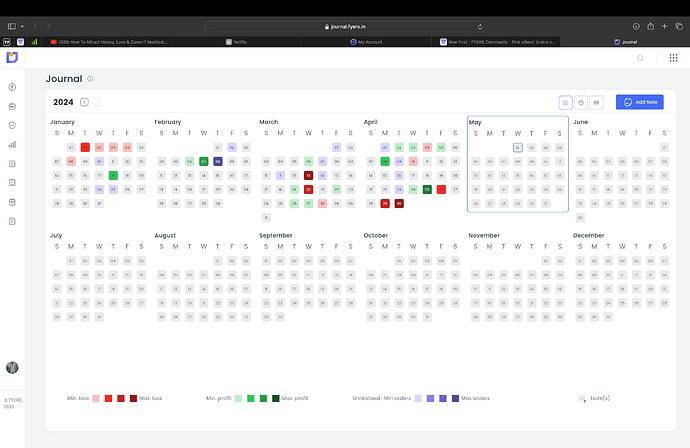Click the dark green Max profit legend swatch

tap(276, 398)
